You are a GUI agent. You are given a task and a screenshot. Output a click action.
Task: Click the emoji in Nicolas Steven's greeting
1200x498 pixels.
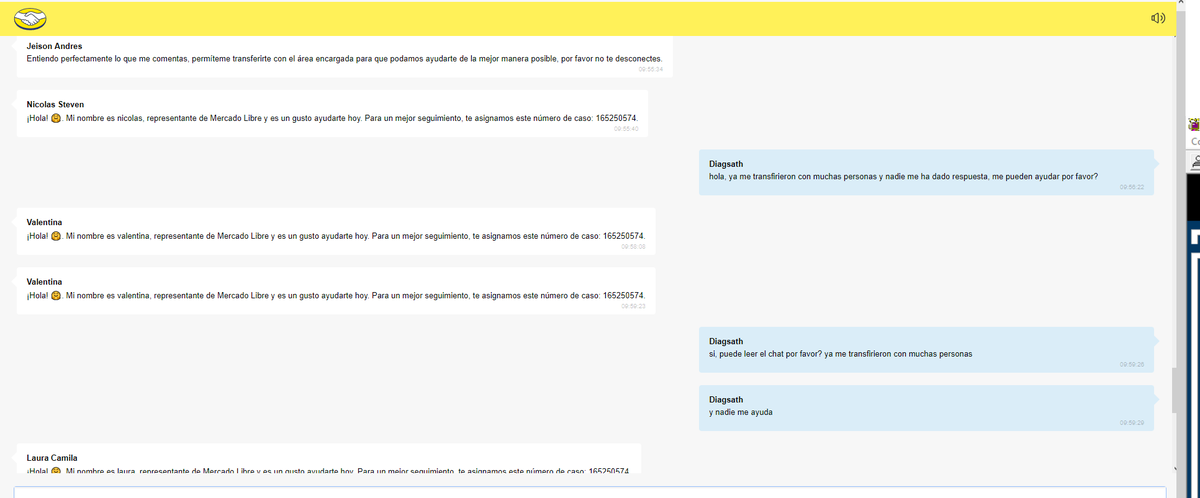(x=57, y=118)
